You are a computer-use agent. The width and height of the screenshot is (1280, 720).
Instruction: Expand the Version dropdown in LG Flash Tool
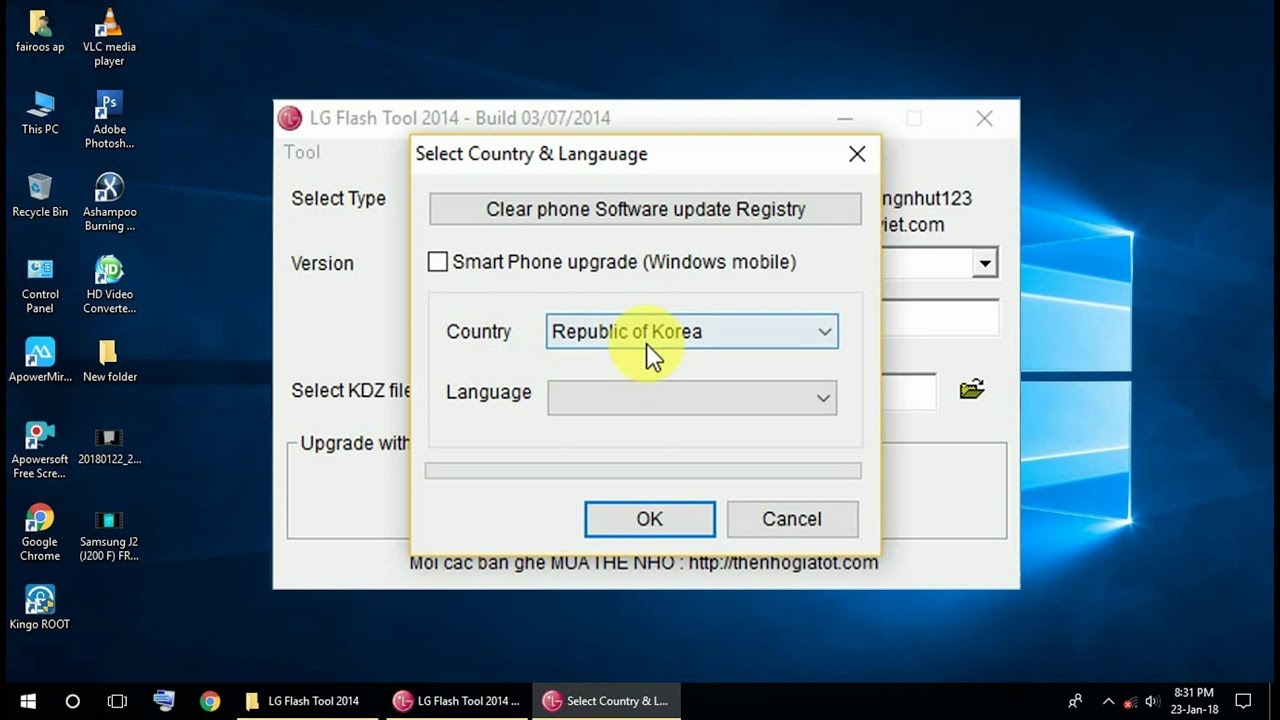(985, 264)
